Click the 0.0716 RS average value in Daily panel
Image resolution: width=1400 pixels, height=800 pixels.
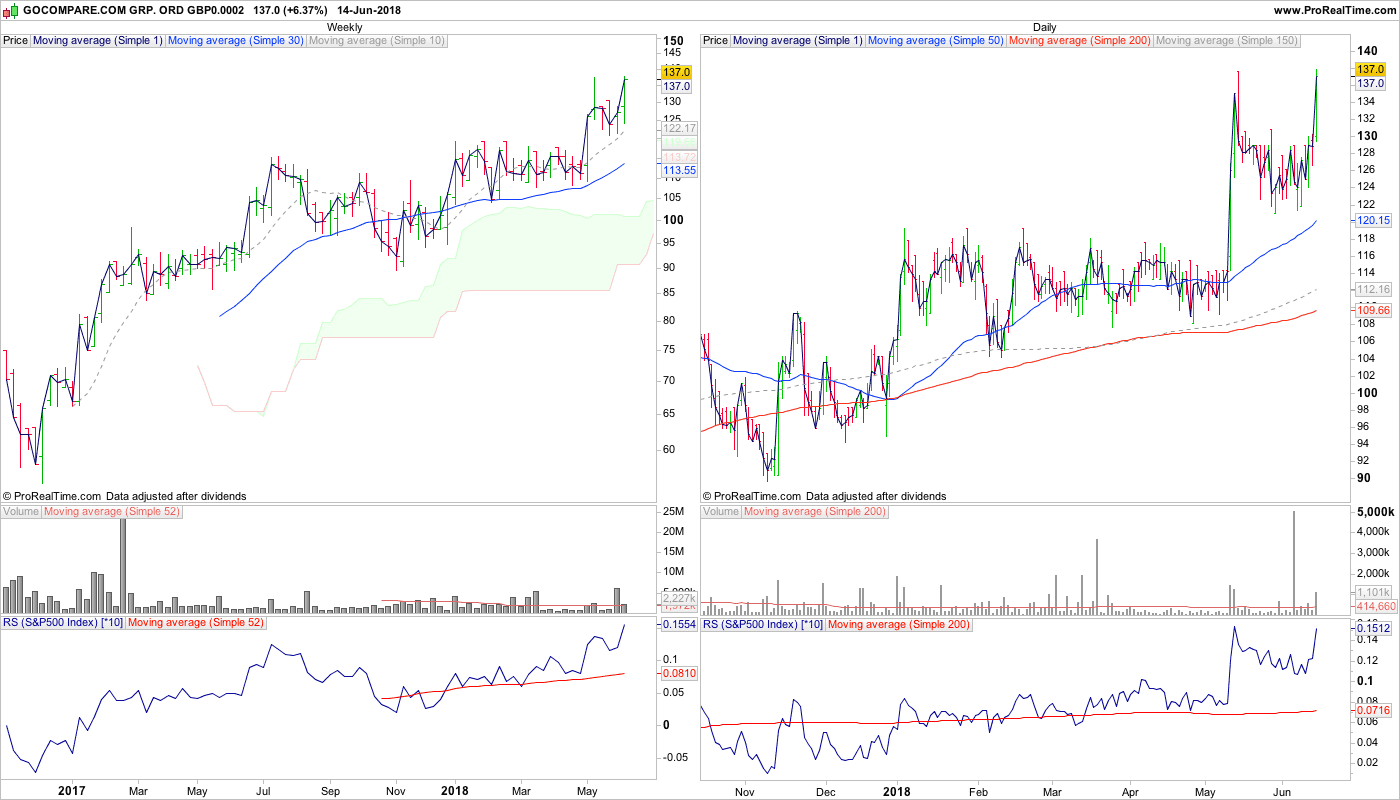pos(1374,710)
